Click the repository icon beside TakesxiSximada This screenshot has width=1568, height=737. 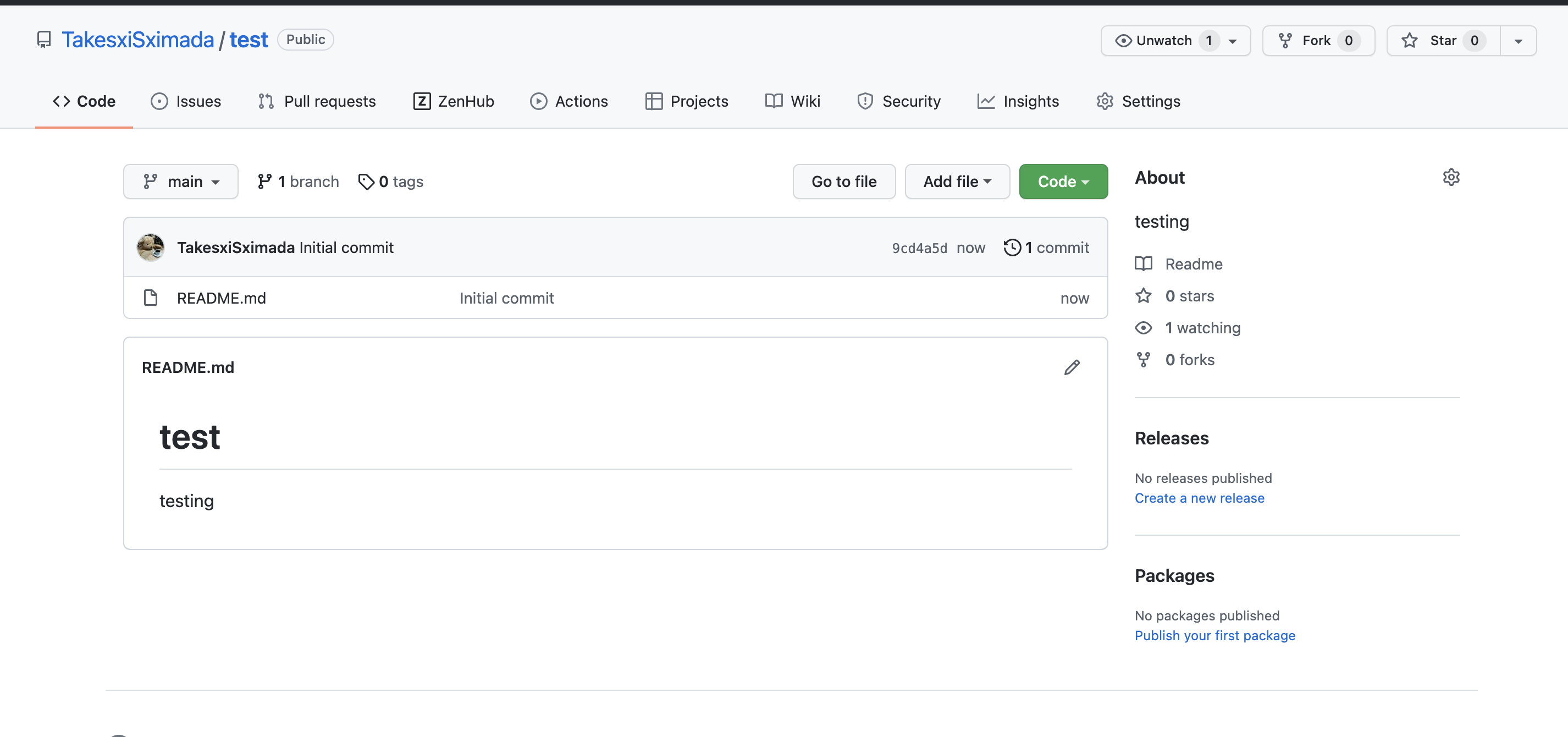44,40
